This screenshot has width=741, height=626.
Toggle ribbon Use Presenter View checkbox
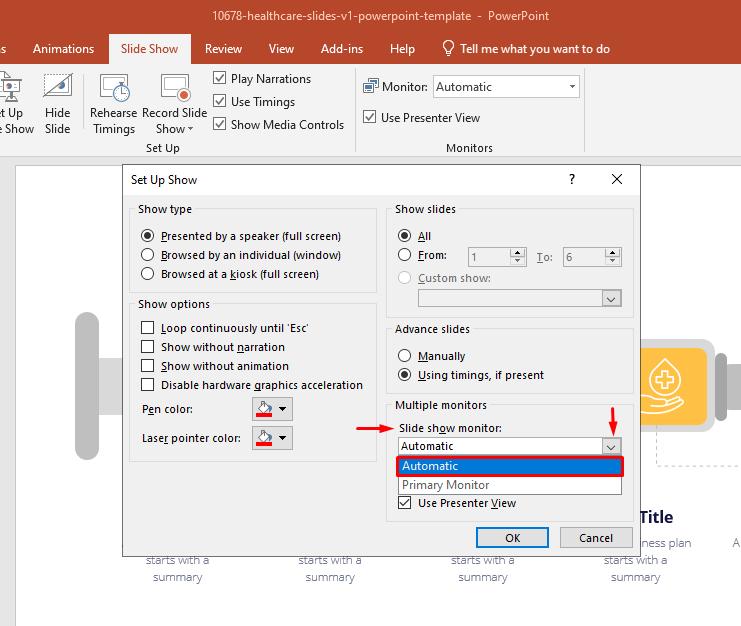(x=370, y=117)
